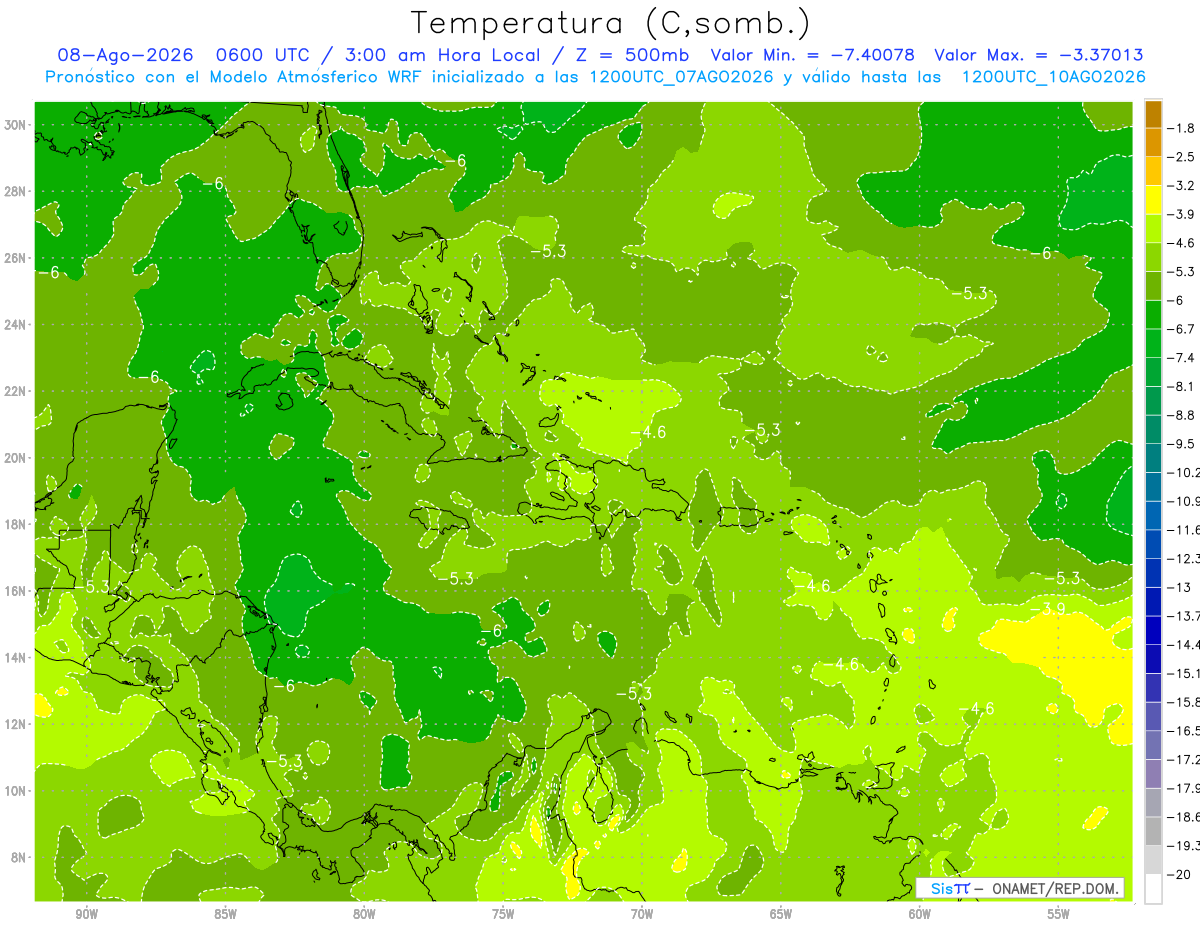The width and height of the screenshot is (1200, 927).
Task: Click the -7.4 colorbar label
Action: [1181, 358]
